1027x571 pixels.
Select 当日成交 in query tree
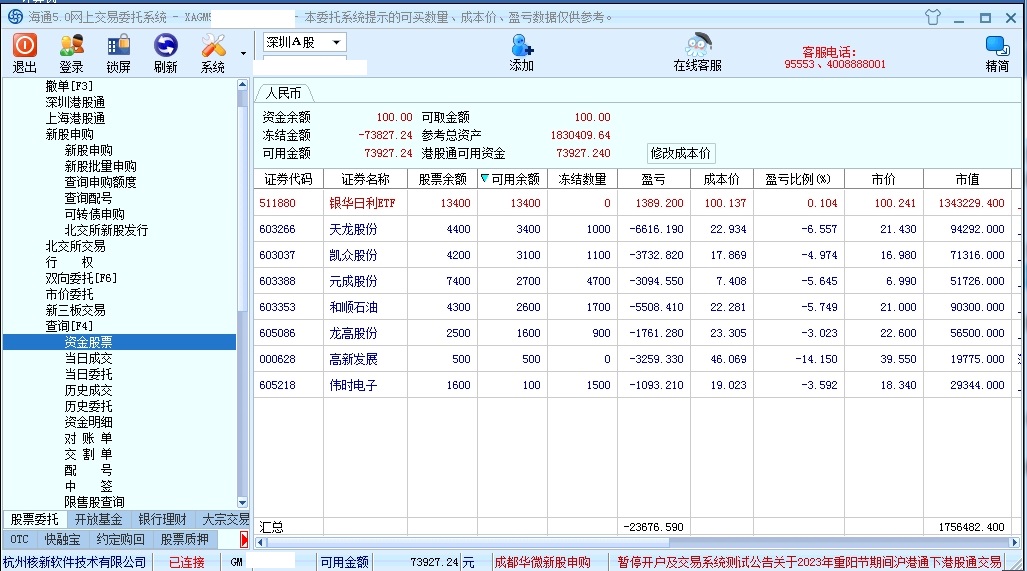[x=88, y=358]
